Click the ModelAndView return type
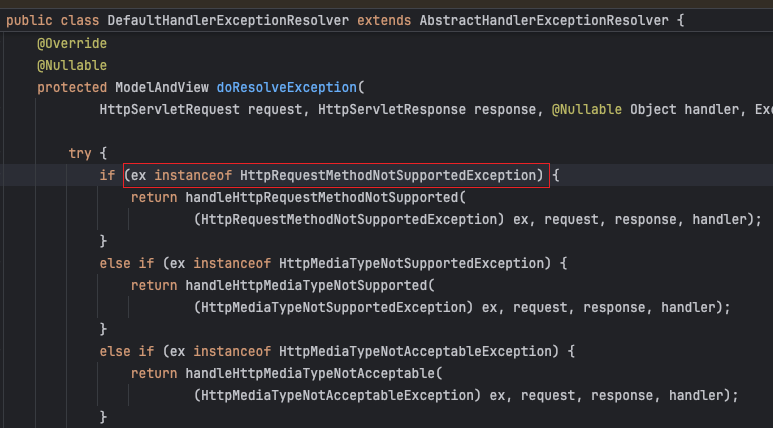The height and width of the screenshot is (428, 773). click(x=161, y=87)
